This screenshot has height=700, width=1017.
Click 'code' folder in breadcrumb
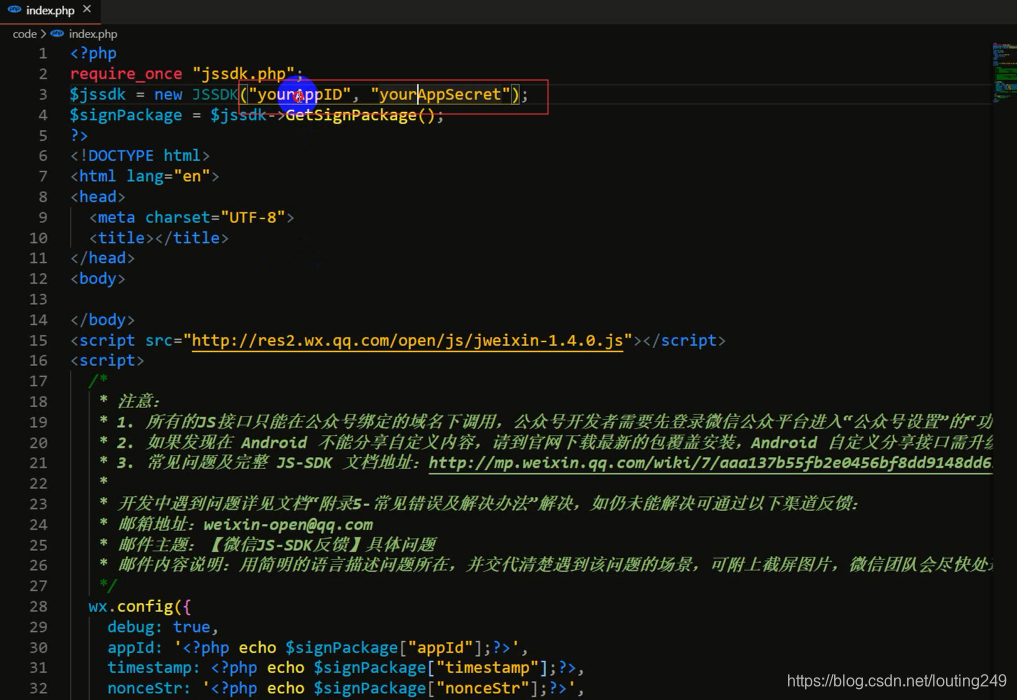[24, 34]
